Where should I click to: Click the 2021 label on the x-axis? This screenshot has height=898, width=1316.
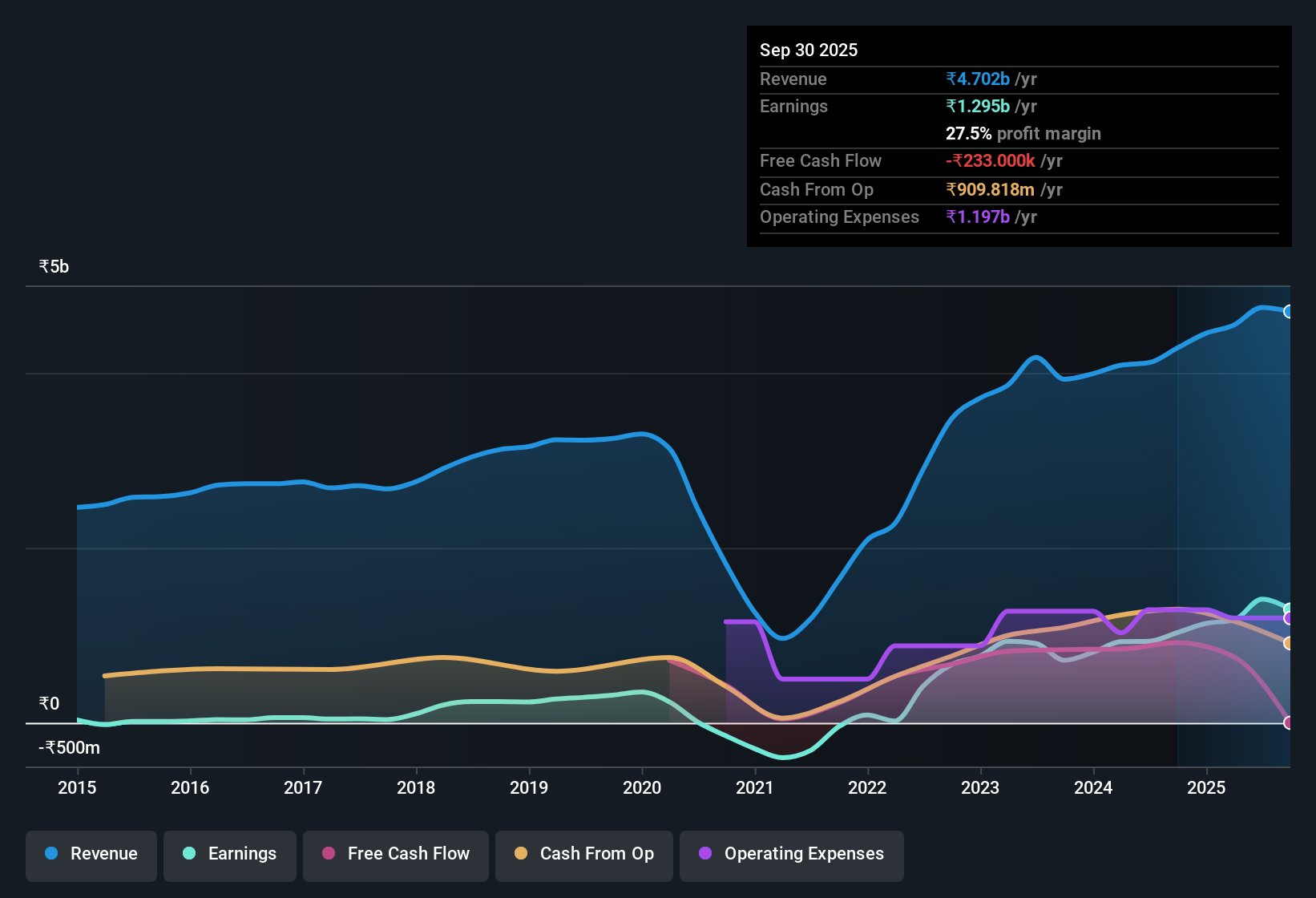(754, 788)
